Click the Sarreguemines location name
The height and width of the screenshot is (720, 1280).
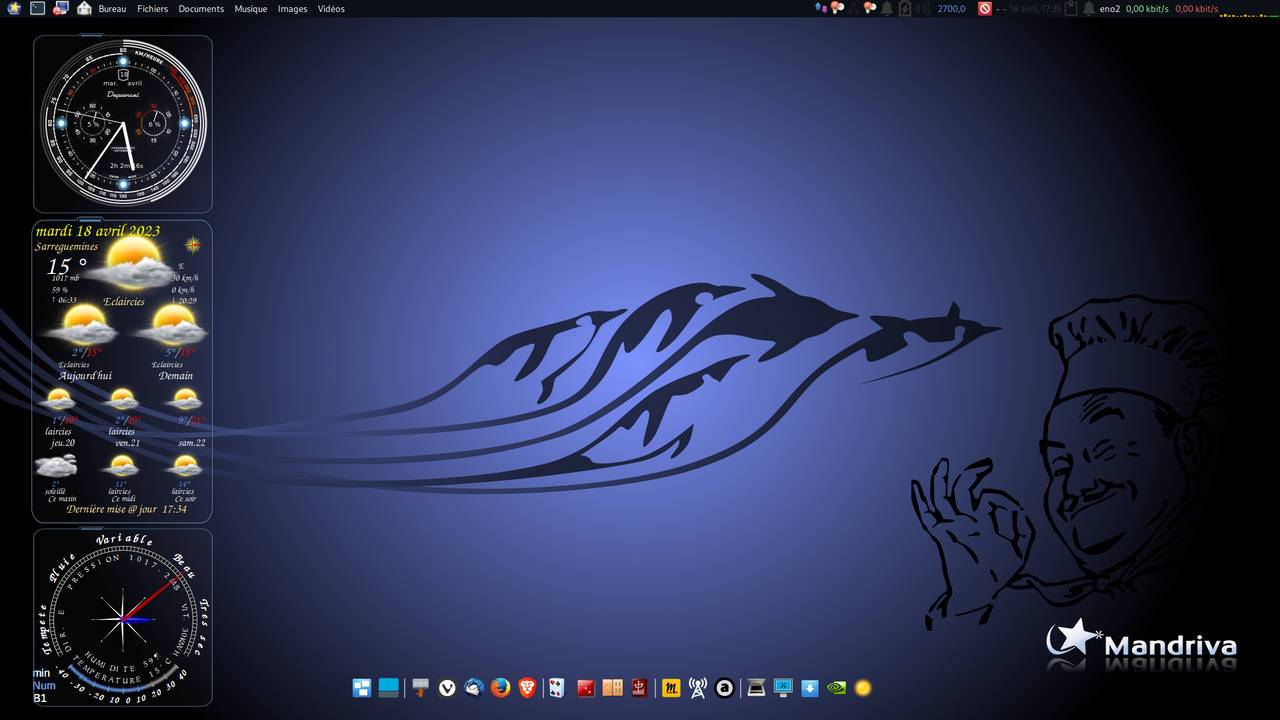[x=67, y=246]
